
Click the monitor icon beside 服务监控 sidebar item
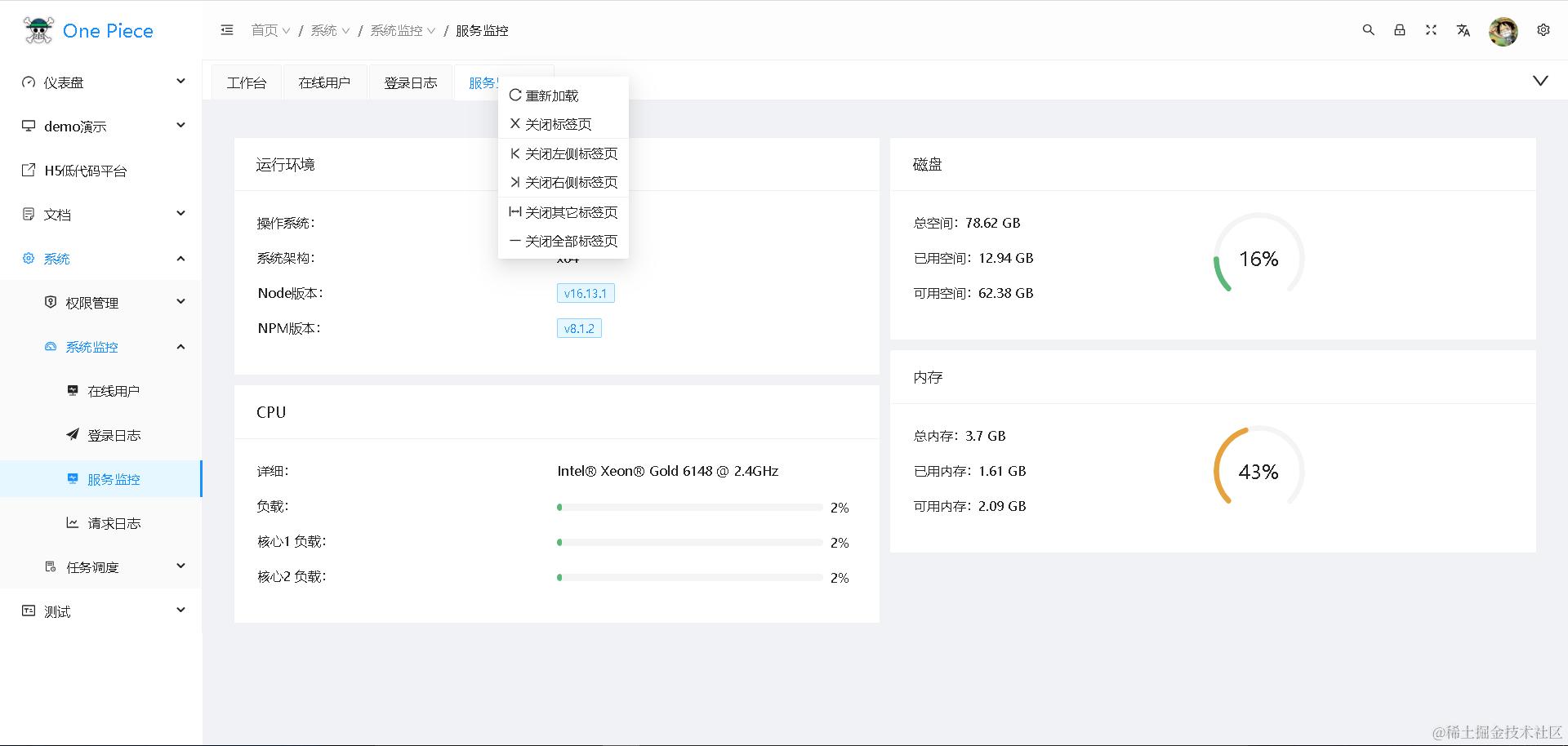point(73,478)
